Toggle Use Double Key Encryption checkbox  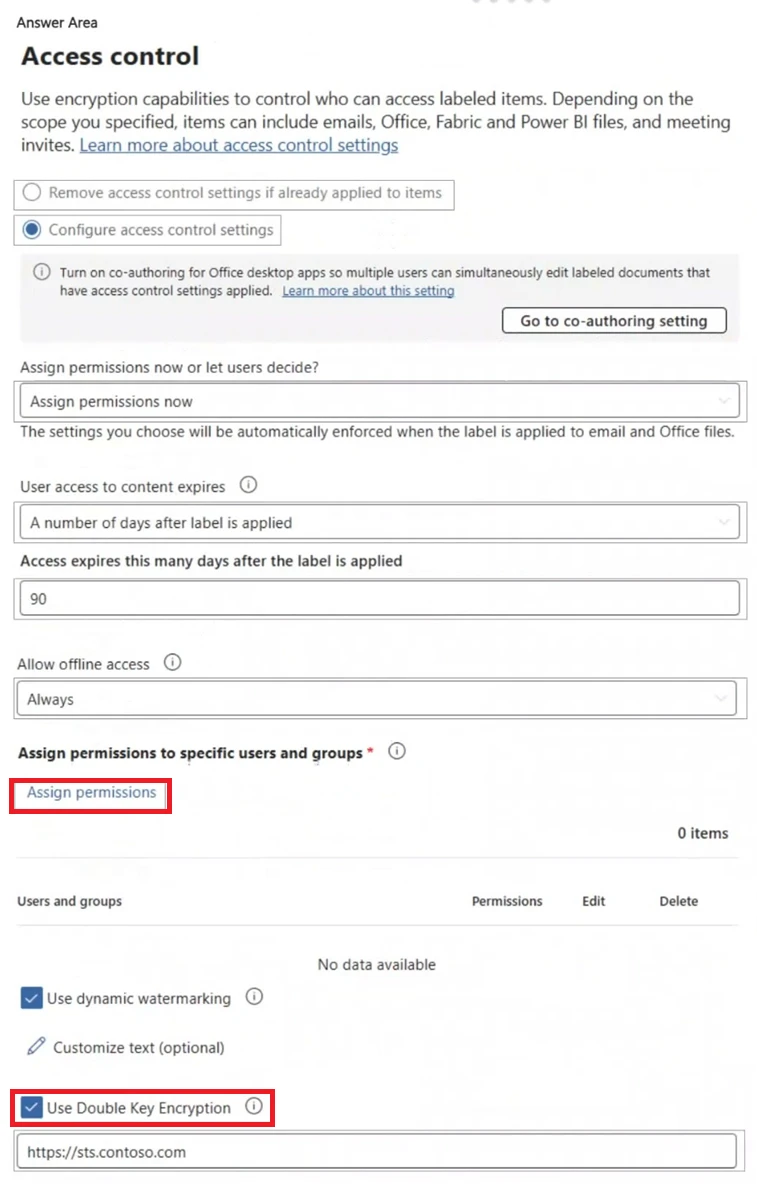click(31, 1108)
